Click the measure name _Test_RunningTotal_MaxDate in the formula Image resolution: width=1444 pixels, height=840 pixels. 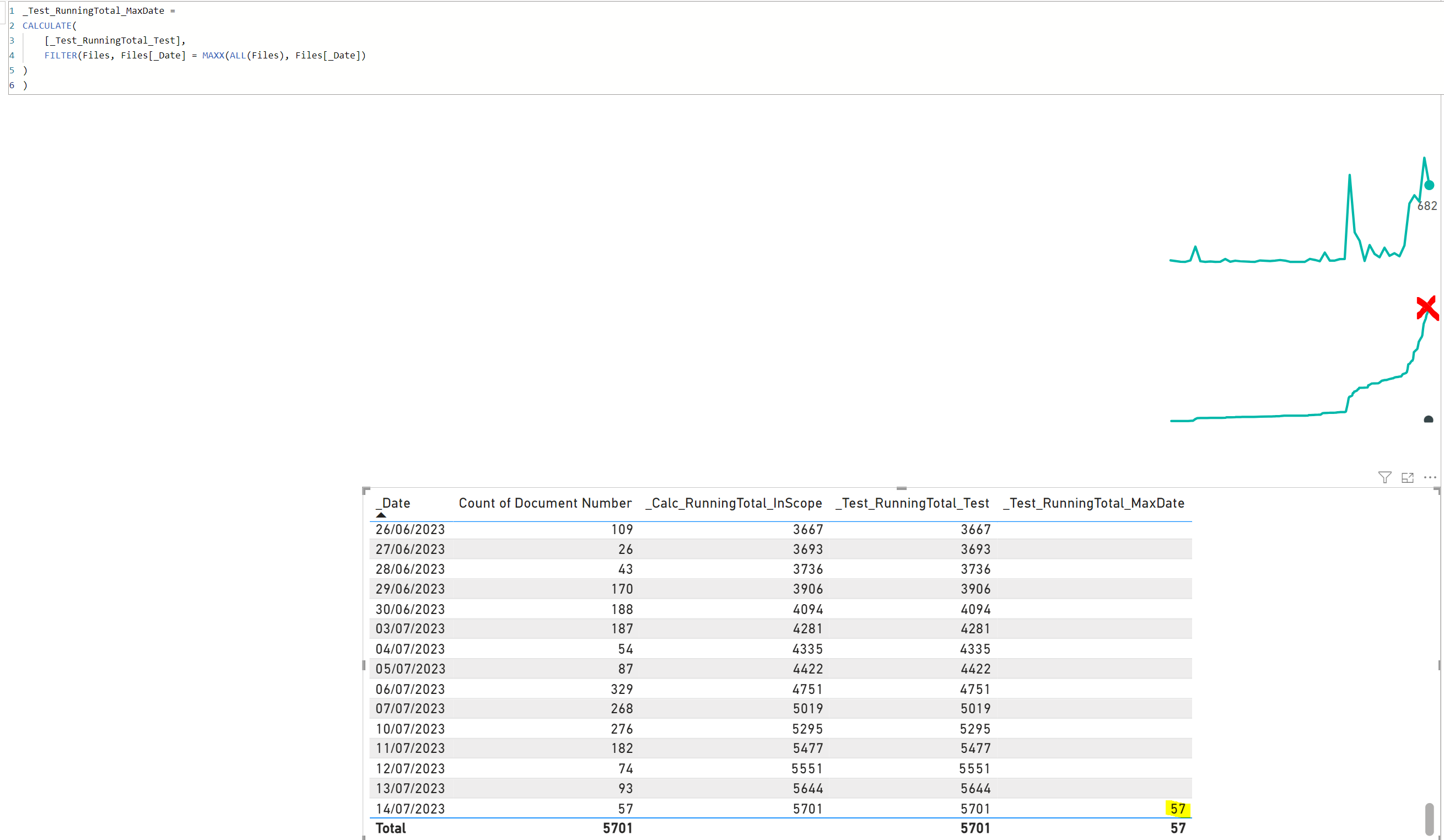[x=93, y=10]
